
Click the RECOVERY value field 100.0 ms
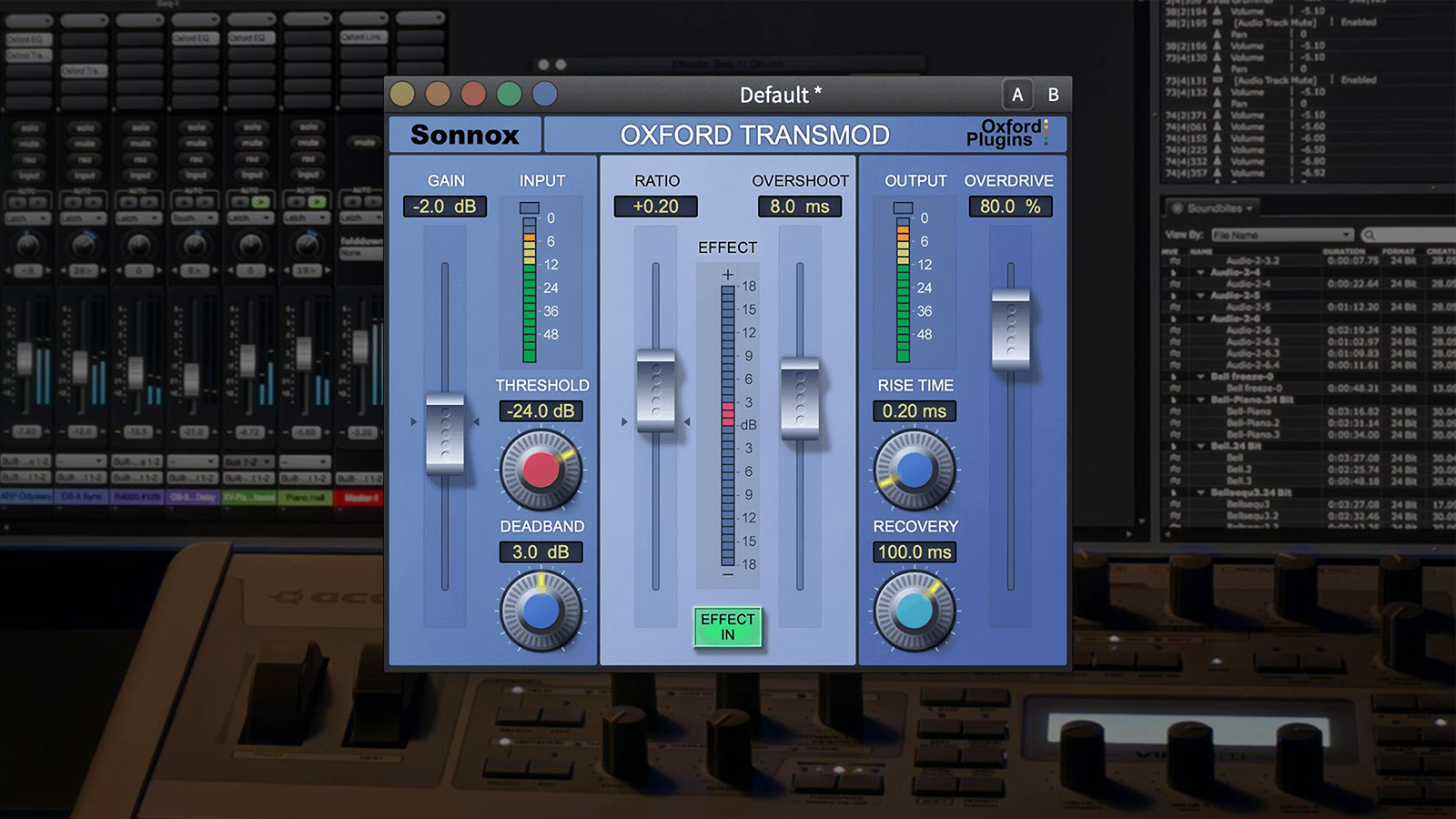coord(915,552)
